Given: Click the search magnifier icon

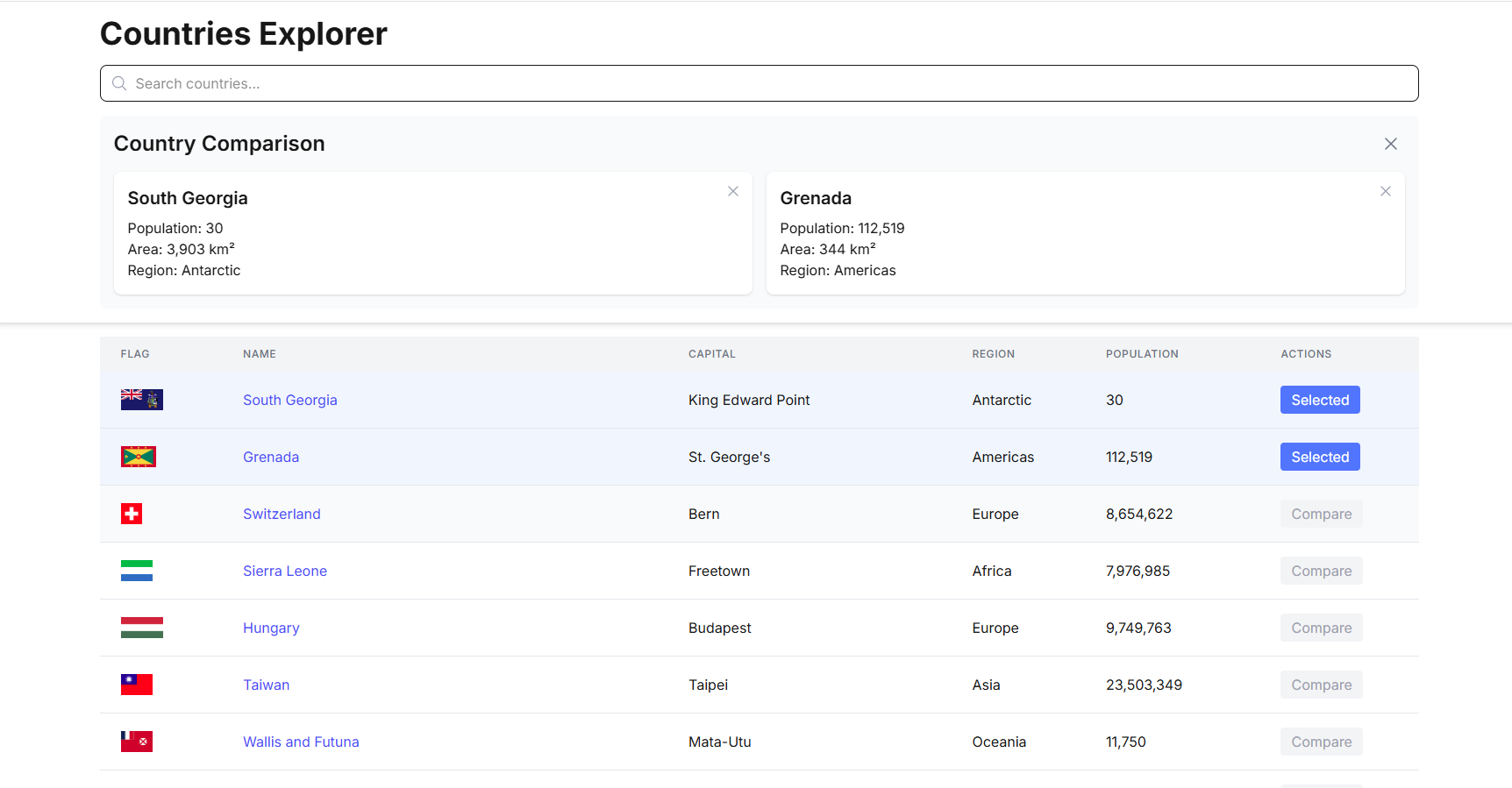Looking at the screenshot, I should (119, 83).
